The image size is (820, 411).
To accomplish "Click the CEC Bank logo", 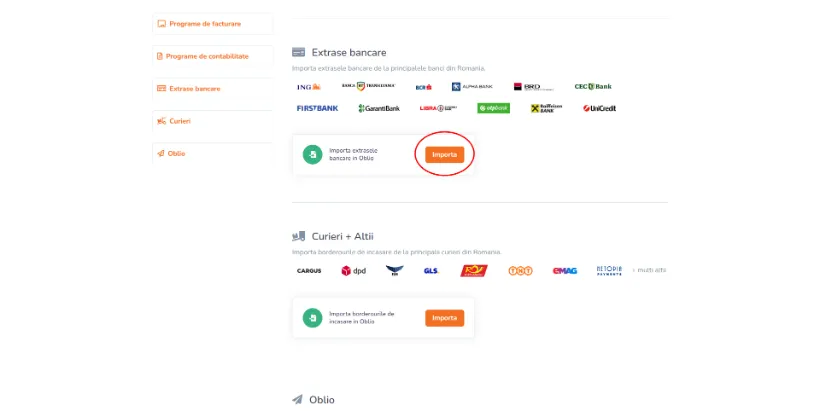I will (x=593, y=87).
